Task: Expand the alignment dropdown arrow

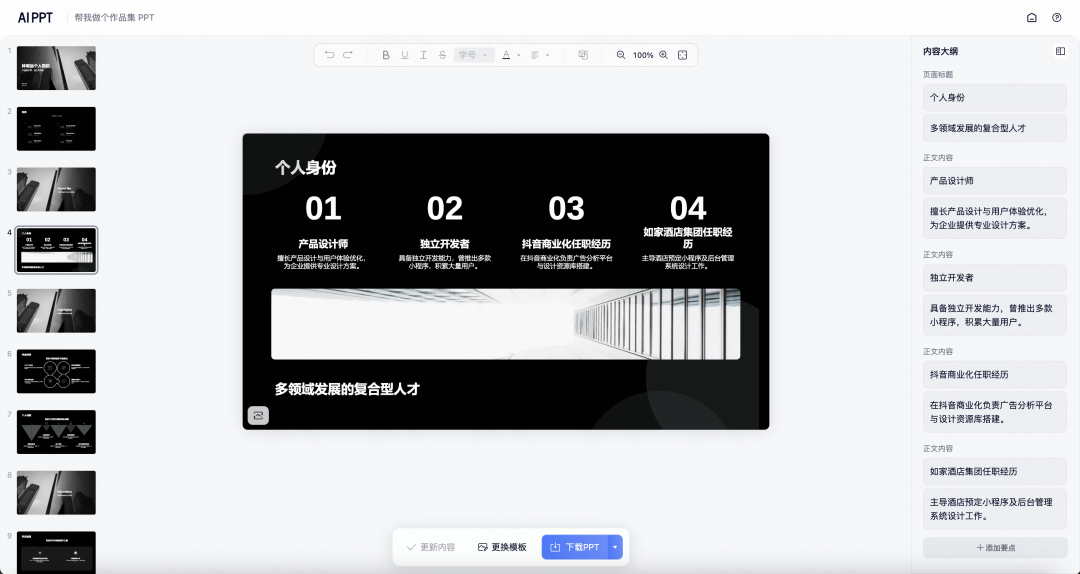Action: click(548, 55)
